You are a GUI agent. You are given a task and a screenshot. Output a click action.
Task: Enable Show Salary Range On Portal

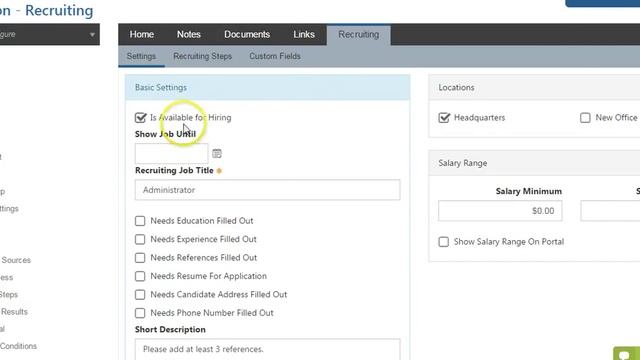(x=444, y=242)
